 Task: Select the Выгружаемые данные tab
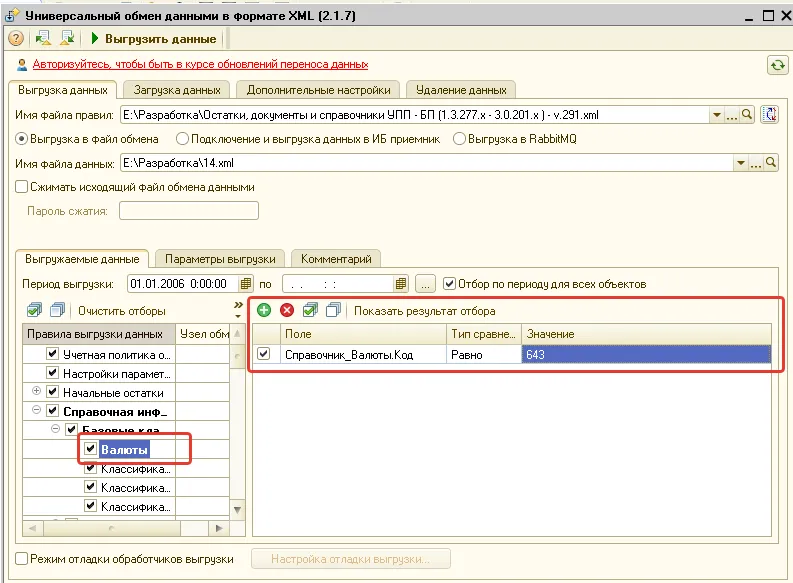82,259
